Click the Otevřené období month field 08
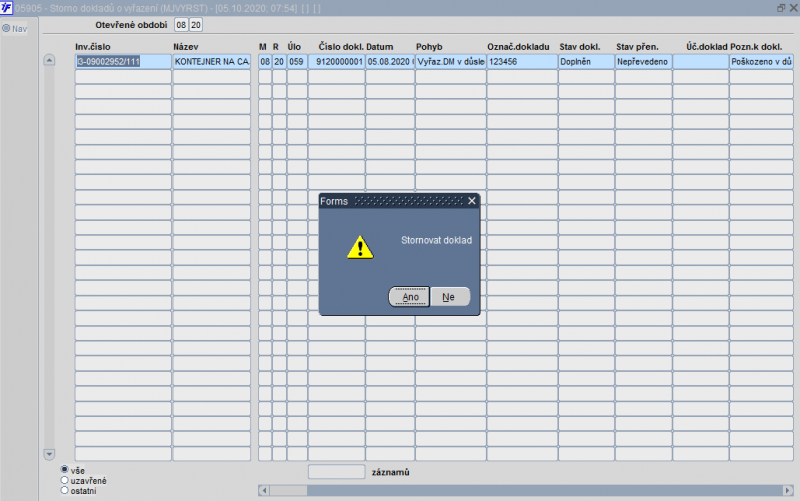Image resolution: width=800 pixels, height=501 pixels. coord(181,25)
